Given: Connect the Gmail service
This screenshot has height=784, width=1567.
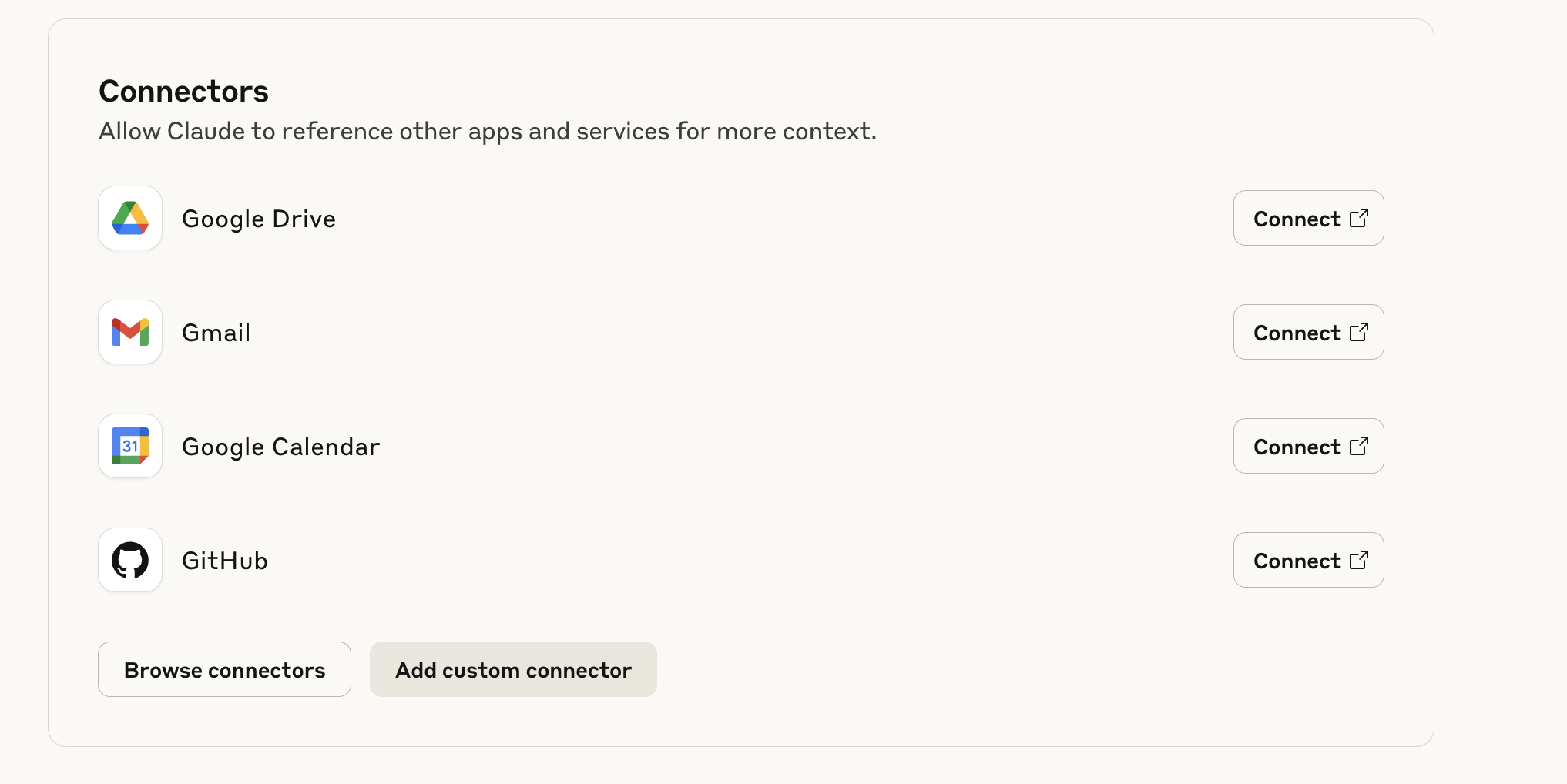Looking at the screenshot, I should click(1308, 332).
